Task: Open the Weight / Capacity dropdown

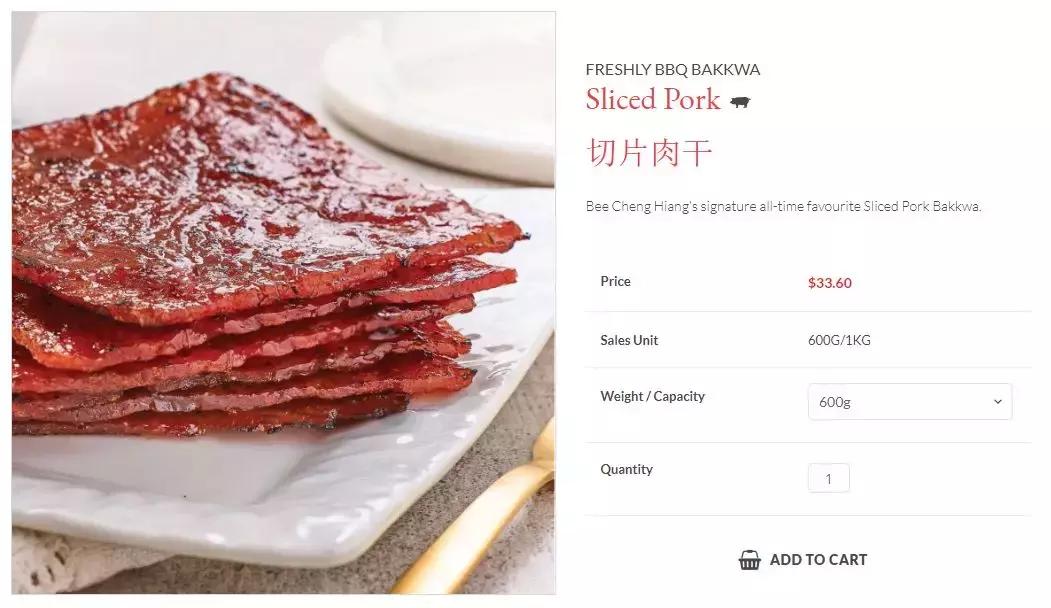Action: pos(909,401)
